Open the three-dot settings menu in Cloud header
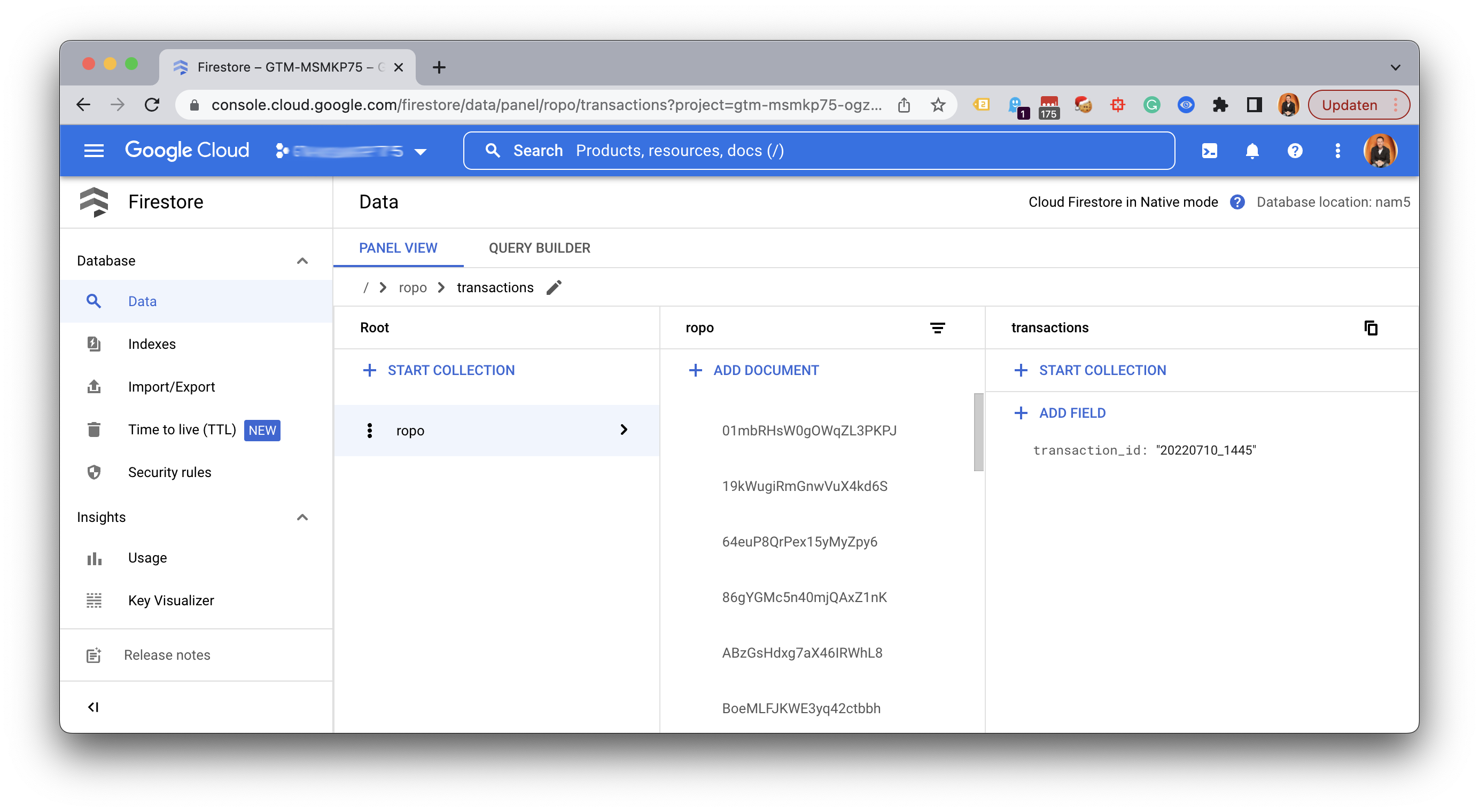 click(1337, 151)
